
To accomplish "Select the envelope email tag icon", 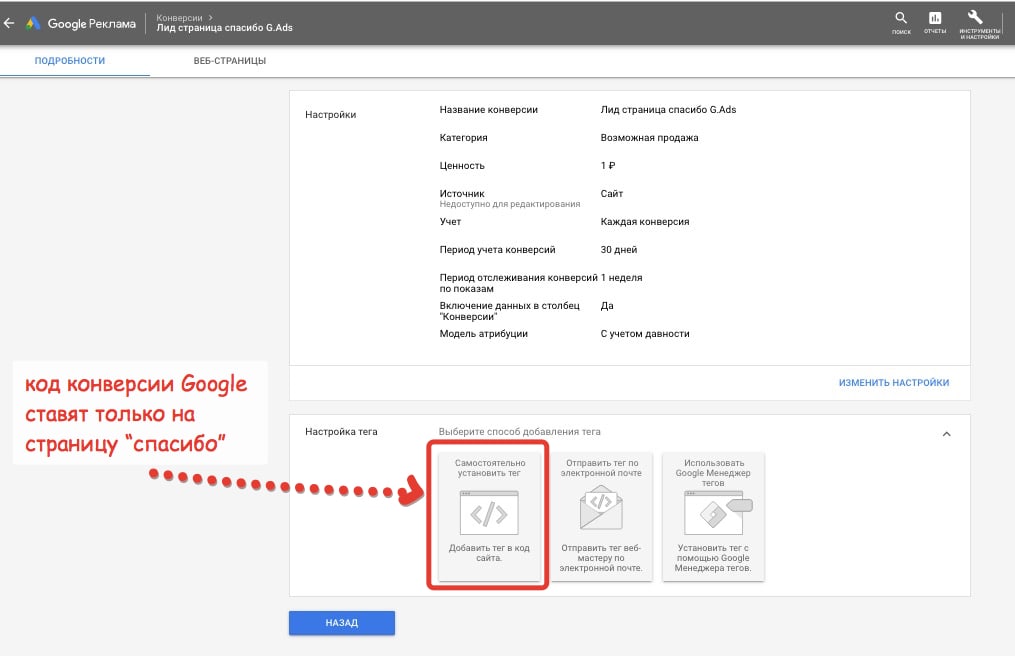I will (x=601, y=508).
